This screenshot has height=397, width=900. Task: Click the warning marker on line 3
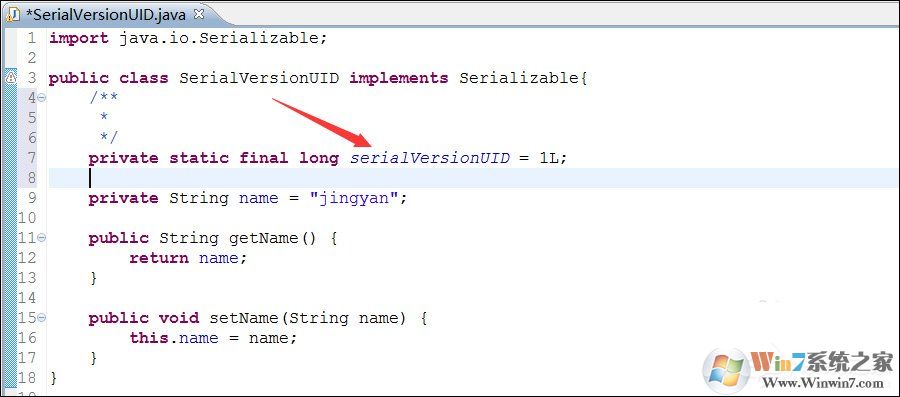[10, 77]
